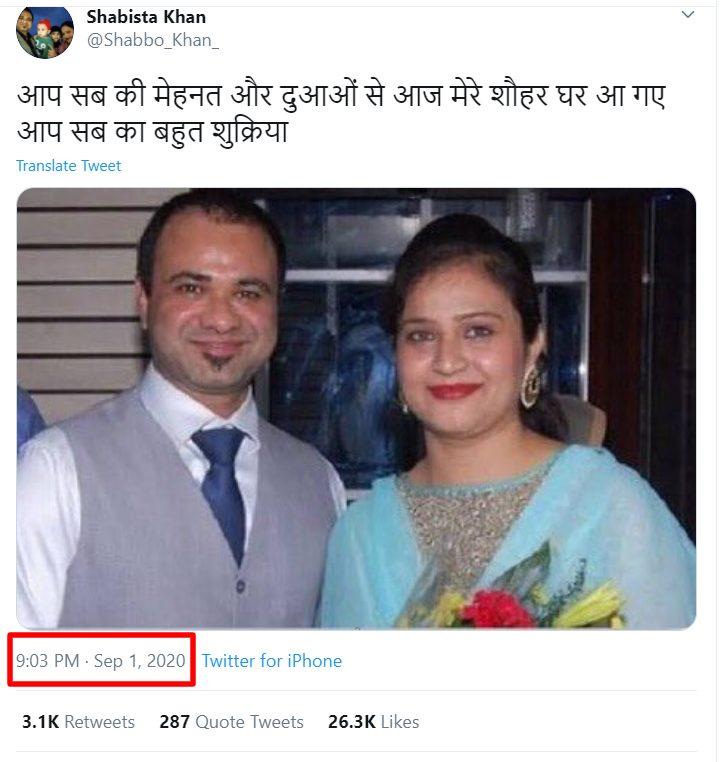
Task: Click the Translate Tweet link
Action: [x=68, y=166]
